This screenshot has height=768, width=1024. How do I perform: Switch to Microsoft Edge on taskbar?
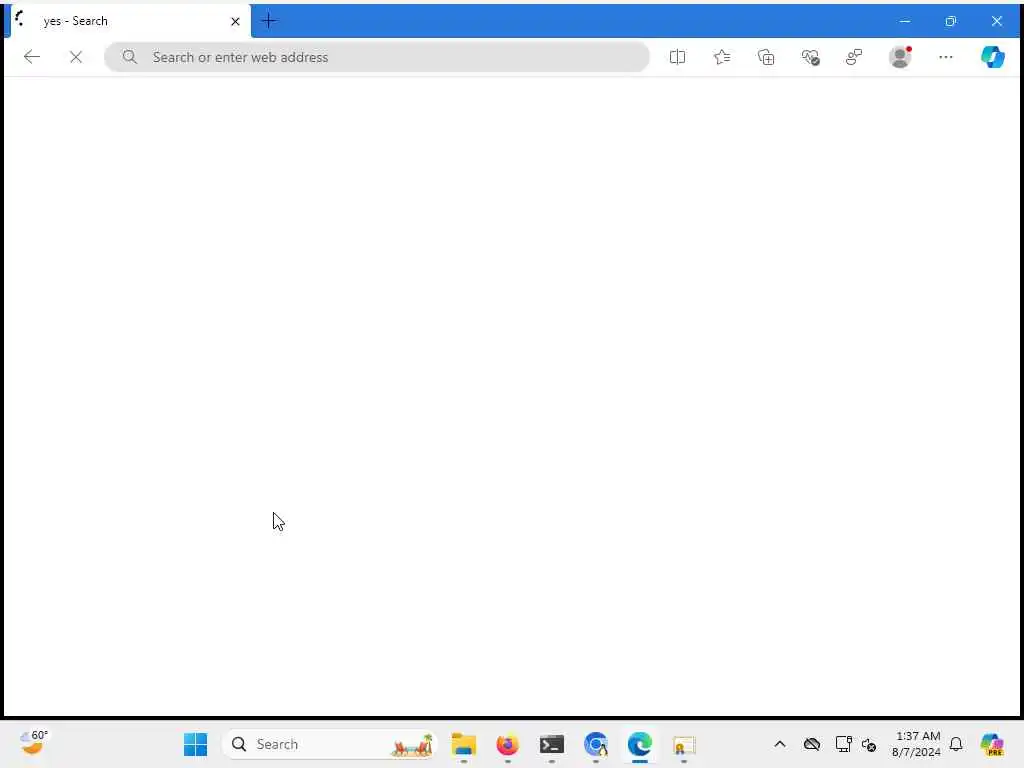pos(640,744)
